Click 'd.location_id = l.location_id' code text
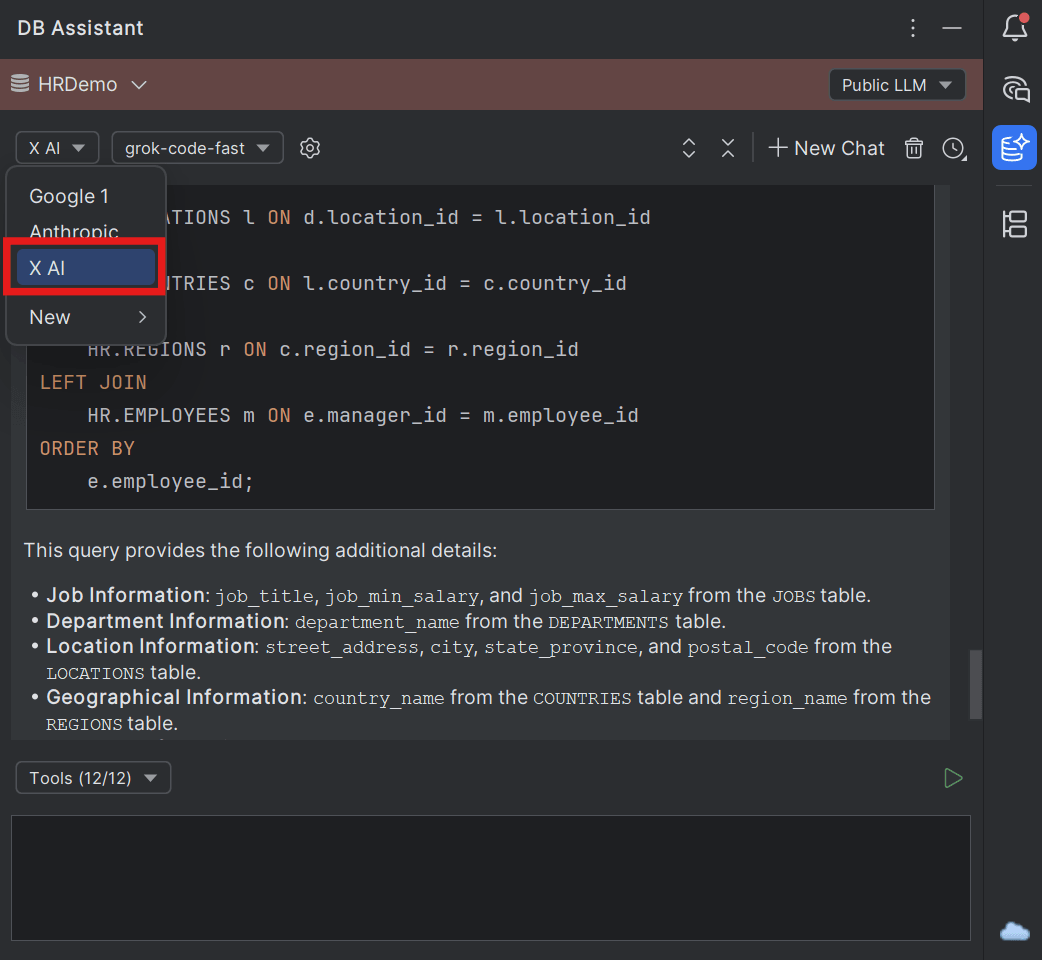Viewport: 1042px width, 960px height. (476, 217)
